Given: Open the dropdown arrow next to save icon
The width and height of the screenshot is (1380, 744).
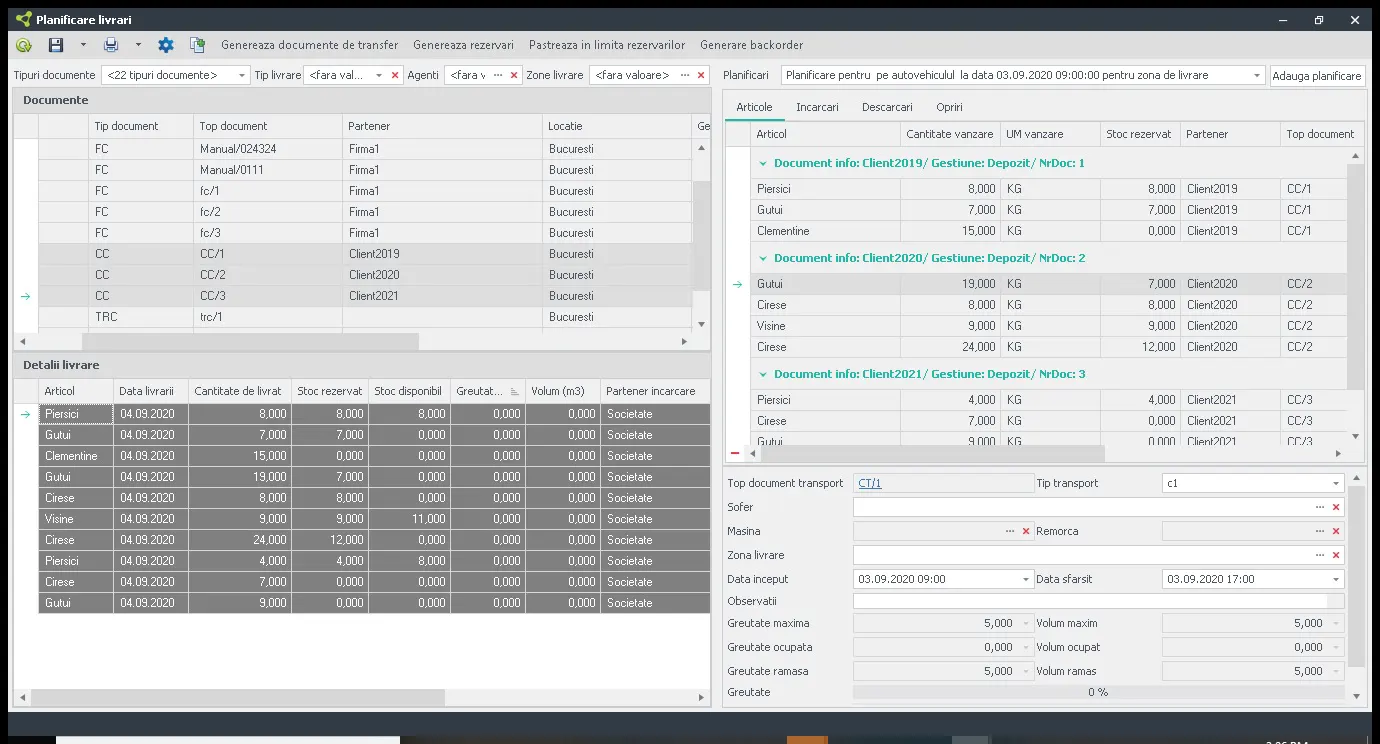Looking at the screenshot, I should pyautogui.click(x=83, y=45).
